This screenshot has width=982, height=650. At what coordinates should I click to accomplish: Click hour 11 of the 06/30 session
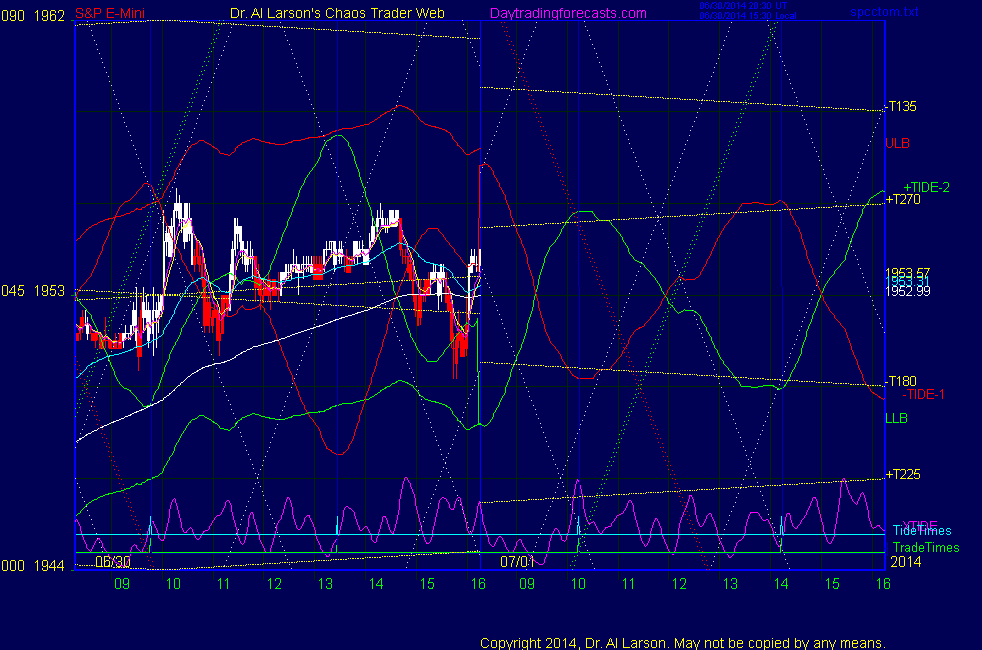point(224,584)
